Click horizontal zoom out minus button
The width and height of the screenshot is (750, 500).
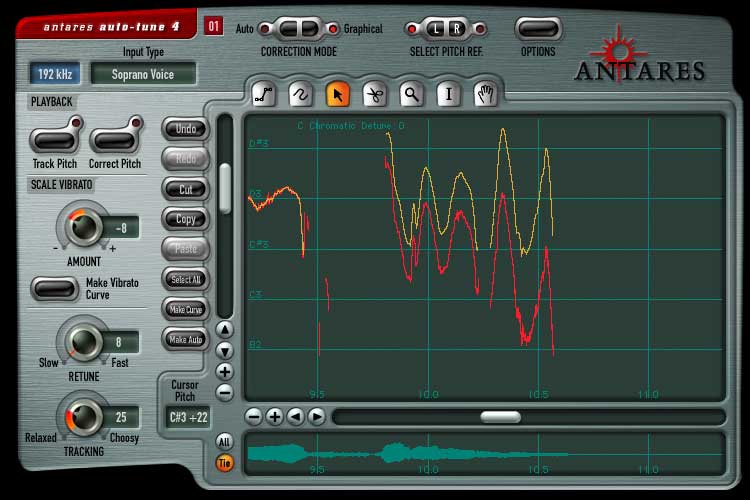(254, 417)
